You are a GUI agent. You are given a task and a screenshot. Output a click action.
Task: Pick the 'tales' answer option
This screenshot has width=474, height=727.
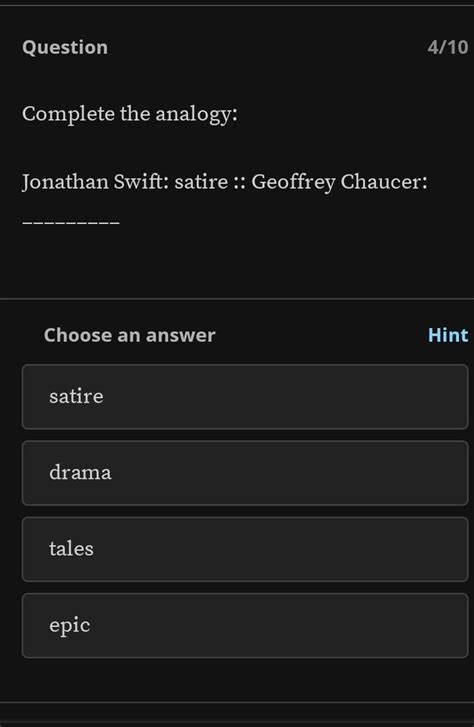coord(245,549)
